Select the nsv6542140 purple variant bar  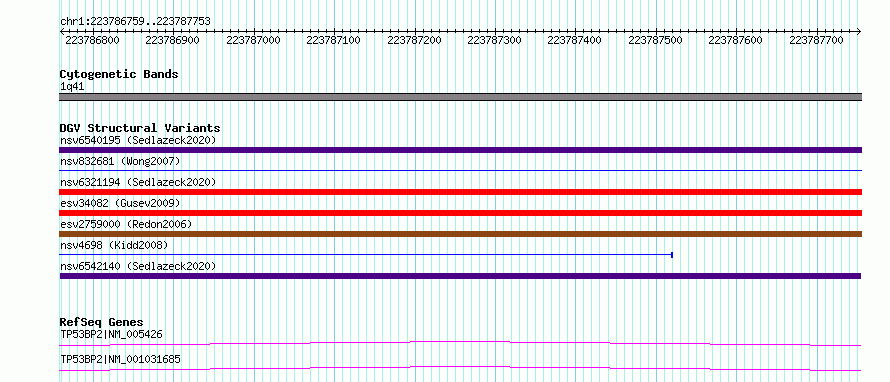[460, 276]
